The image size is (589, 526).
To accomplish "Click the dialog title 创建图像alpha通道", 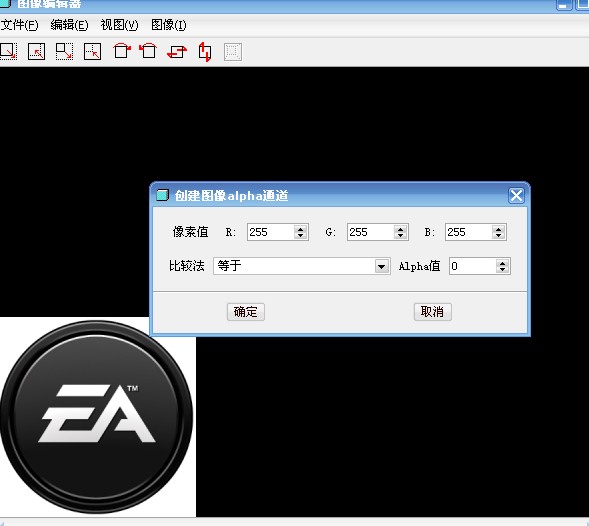I will click(x=231, y=196).
